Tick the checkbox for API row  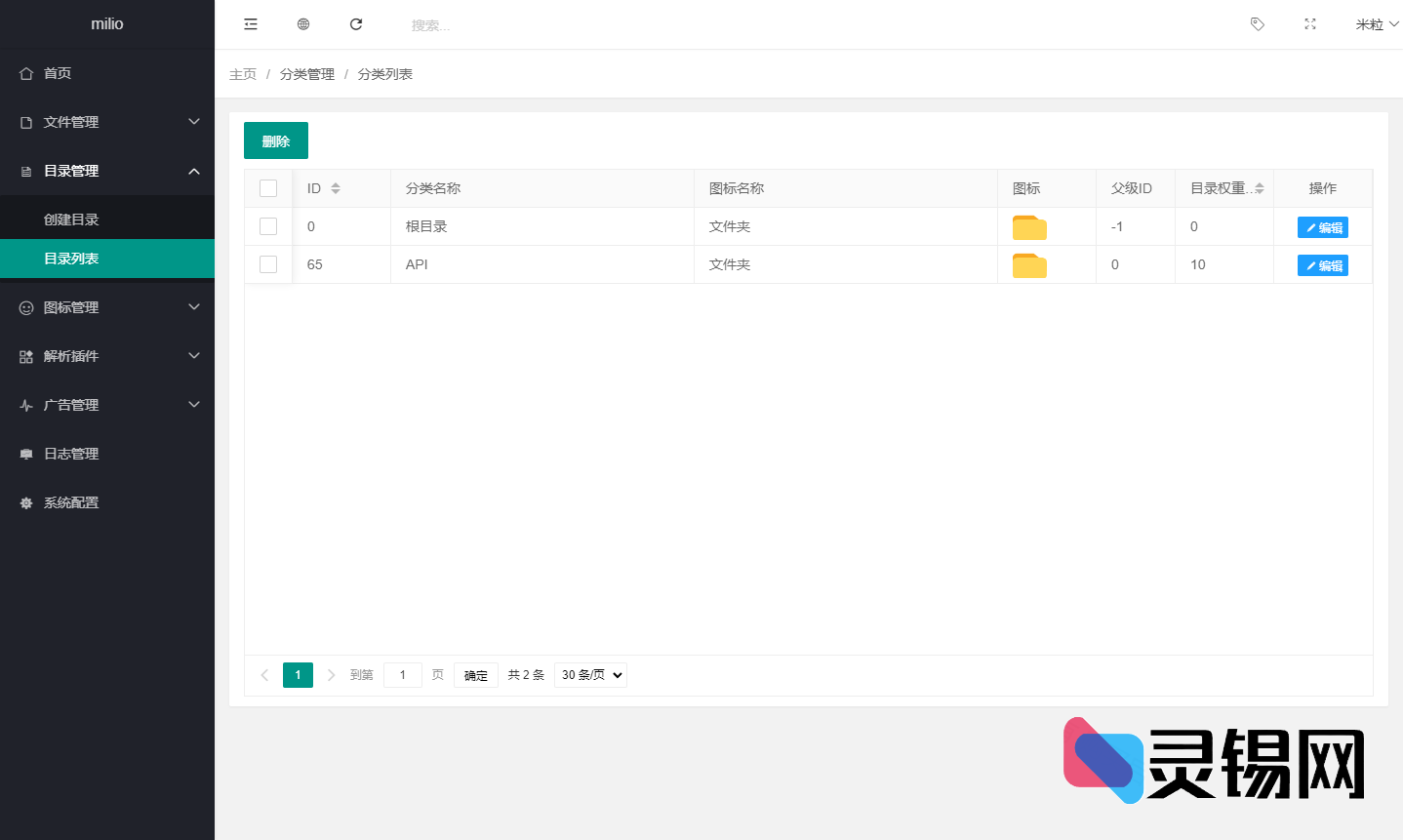[268, 264]
